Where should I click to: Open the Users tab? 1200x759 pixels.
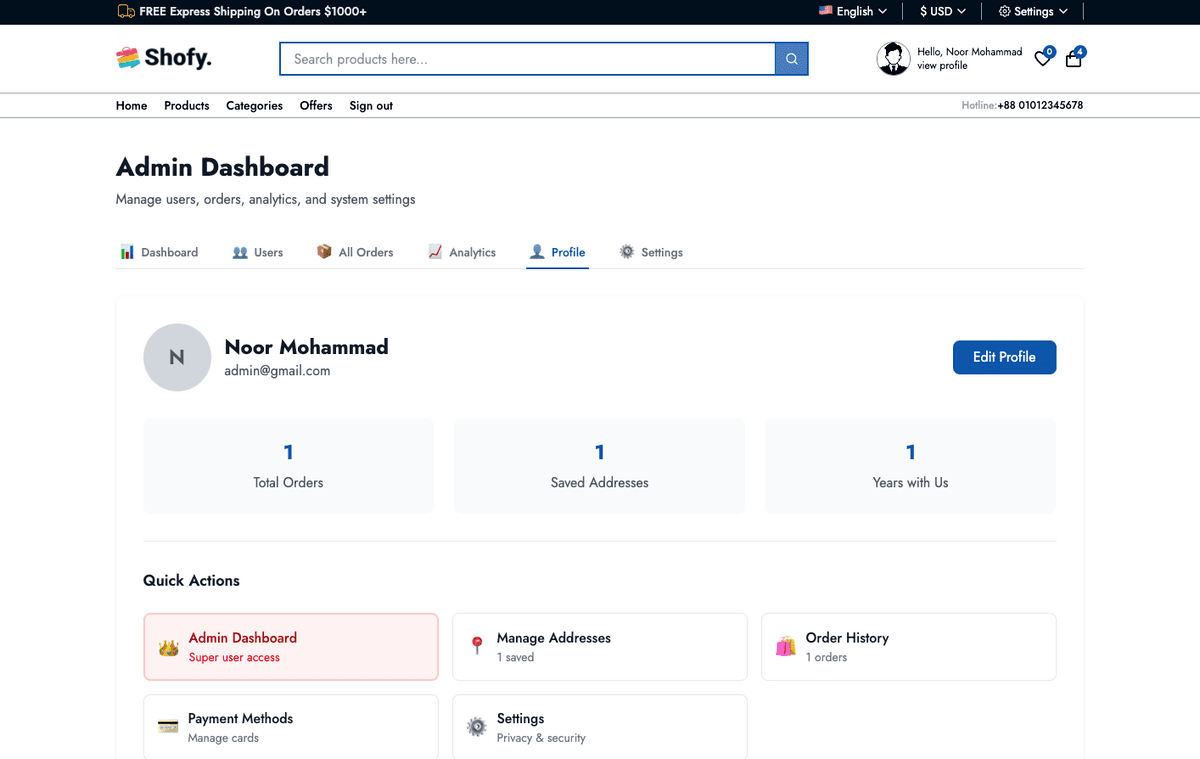258,253
